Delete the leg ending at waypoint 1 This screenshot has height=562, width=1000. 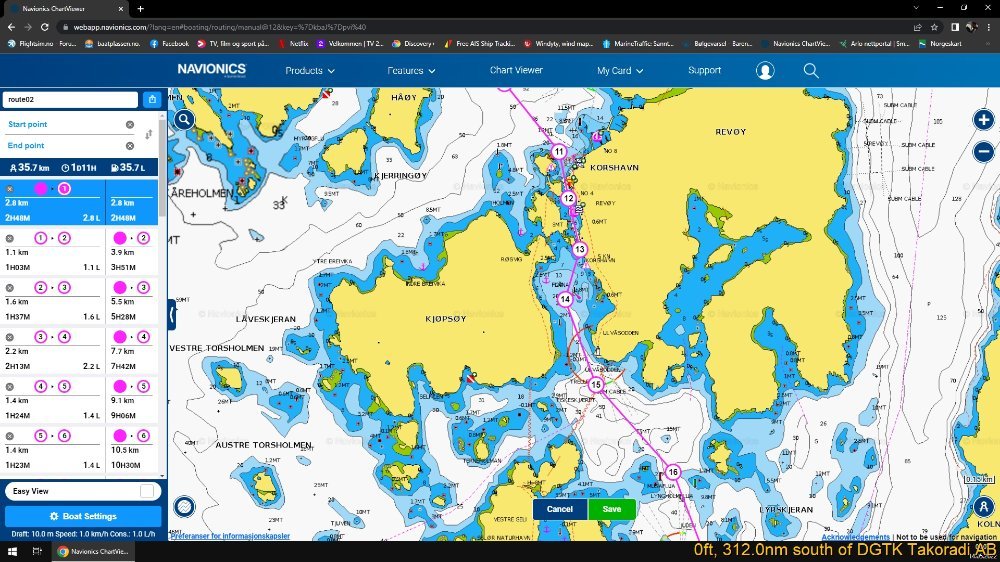pos(10,189)
